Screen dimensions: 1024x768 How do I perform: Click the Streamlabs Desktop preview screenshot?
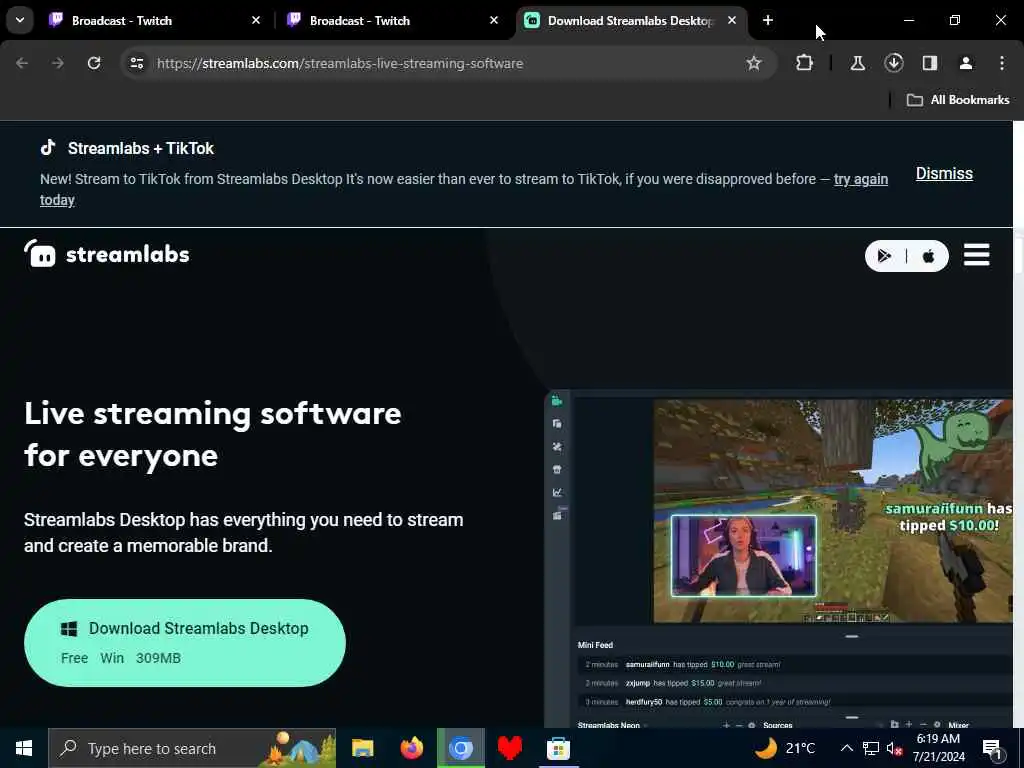(778, 558)
